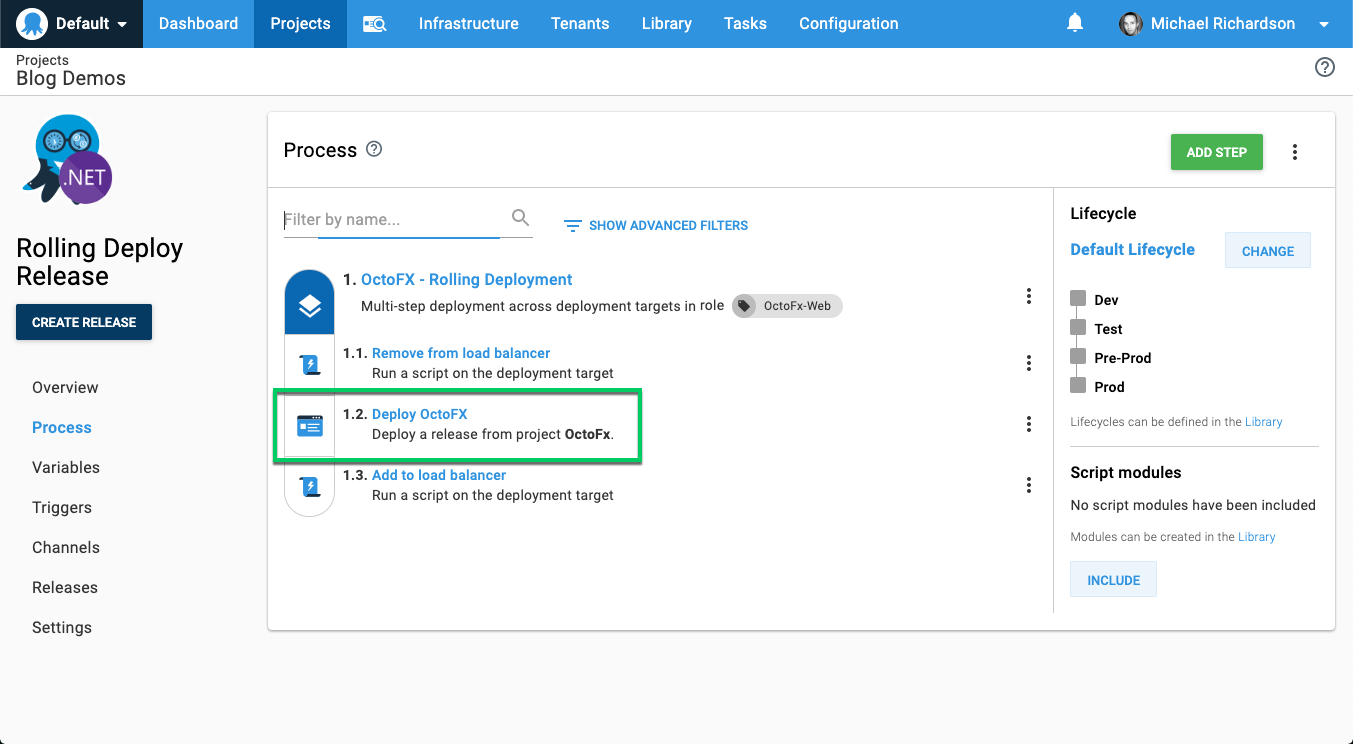The width and height of the screenshot is (1353, 744).
Task: Click the help question mark icon
Action: click(x=1324, y=67)
